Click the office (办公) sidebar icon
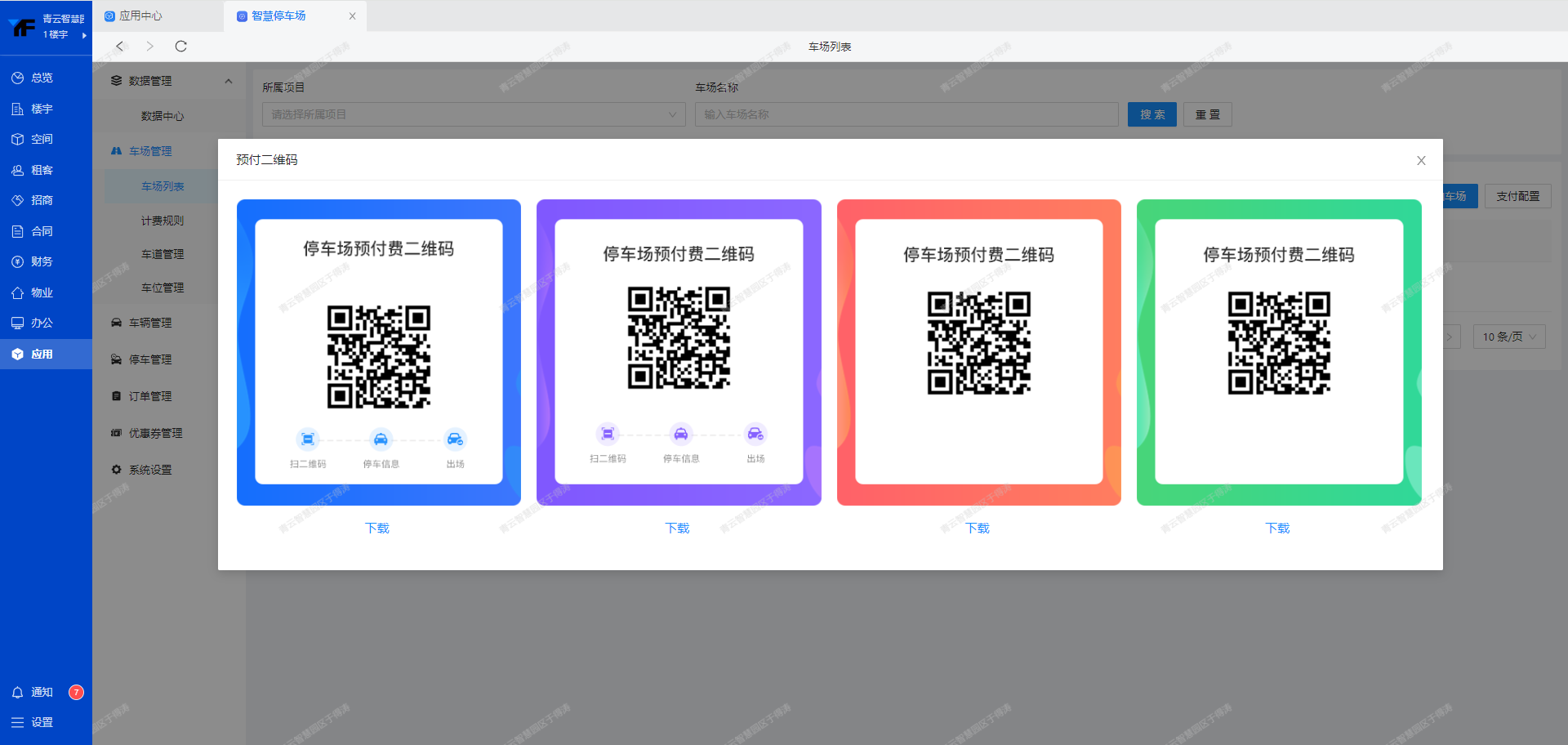Screen dimensions: 1568x745 (x=18, y=323)
